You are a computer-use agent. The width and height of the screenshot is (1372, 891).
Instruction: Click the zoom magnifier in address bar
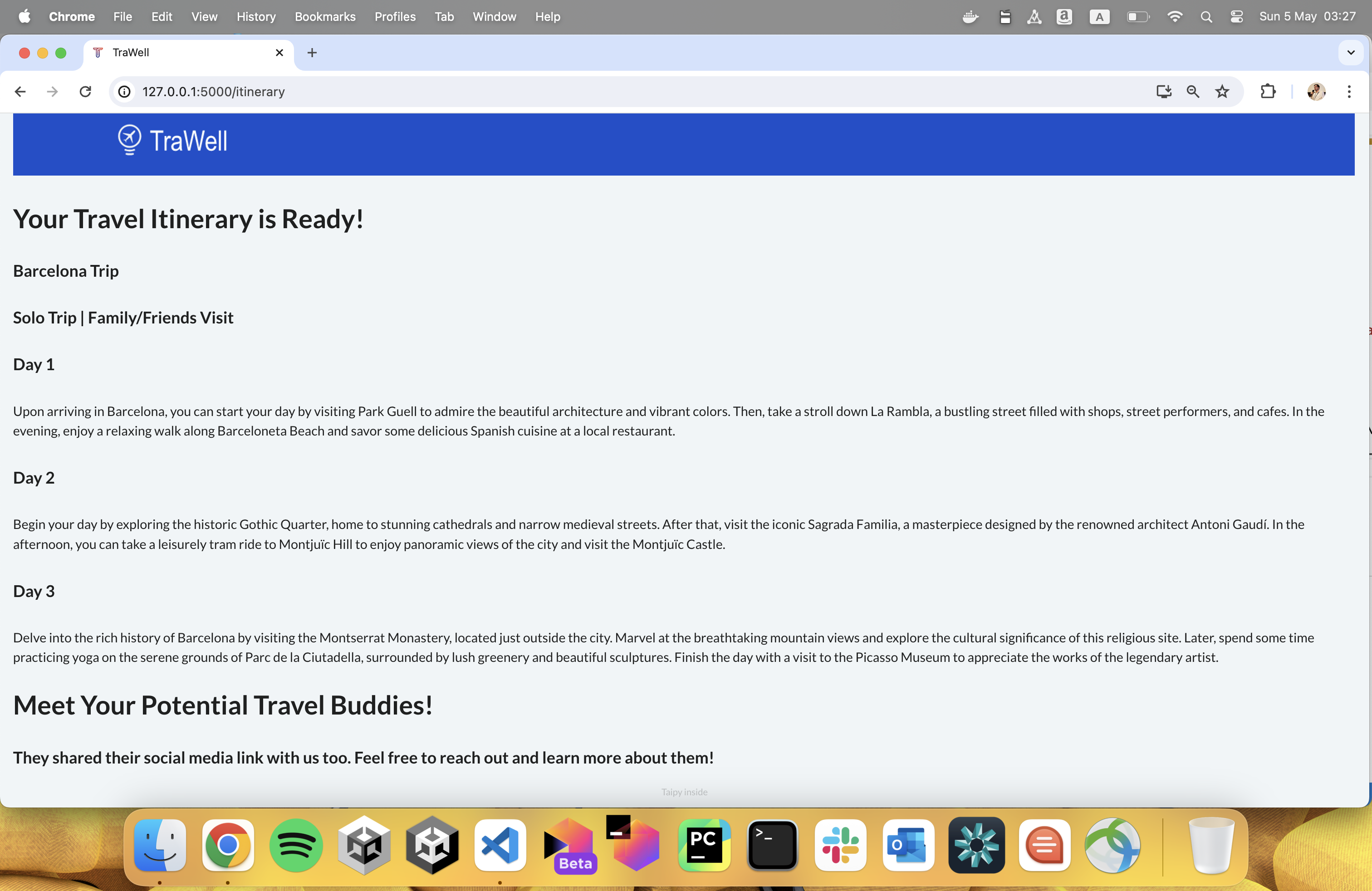click(1193, 92)
